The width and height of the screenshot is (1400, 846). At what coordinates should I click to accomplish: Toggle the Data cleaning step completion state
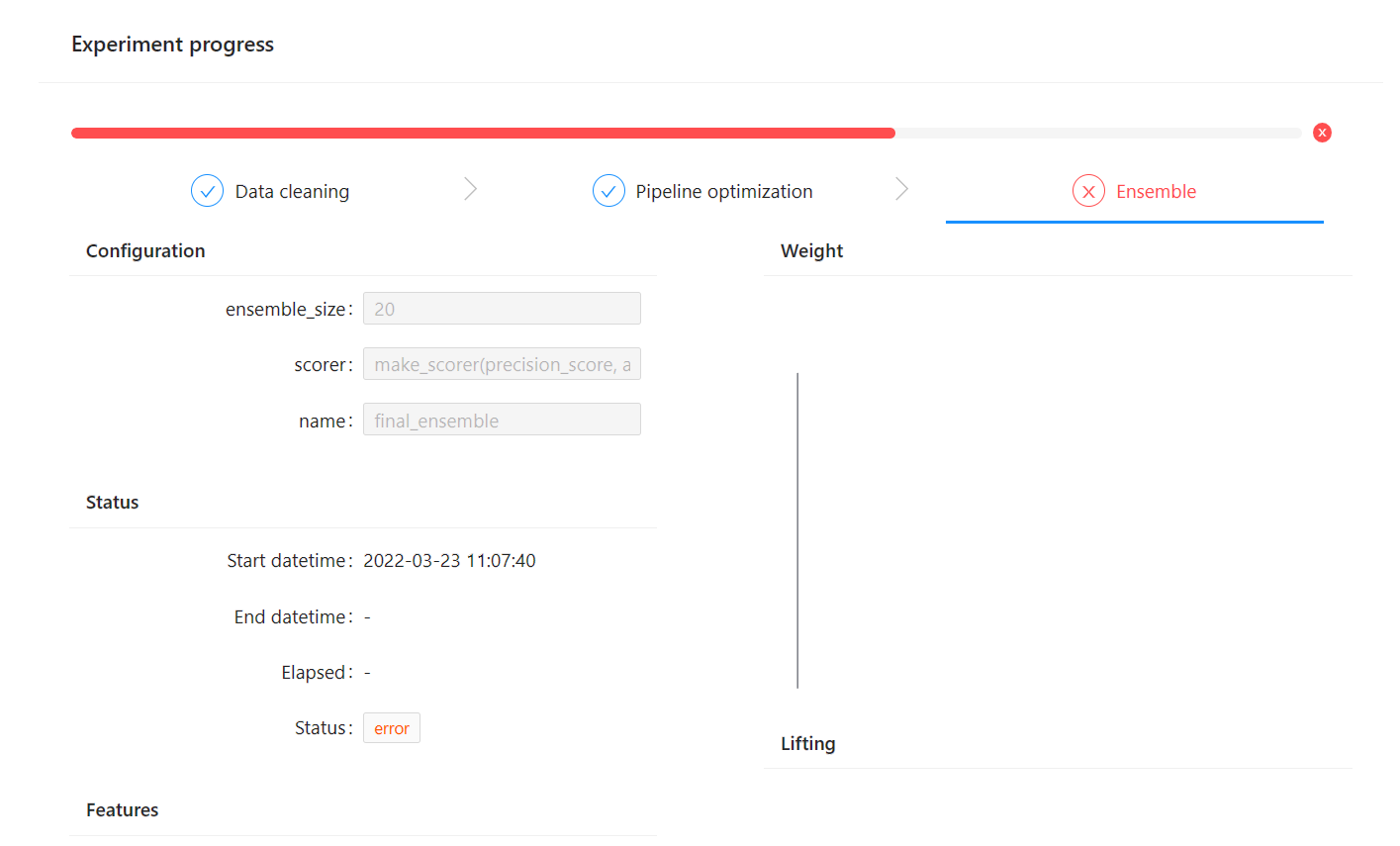(x=207, y=190)
